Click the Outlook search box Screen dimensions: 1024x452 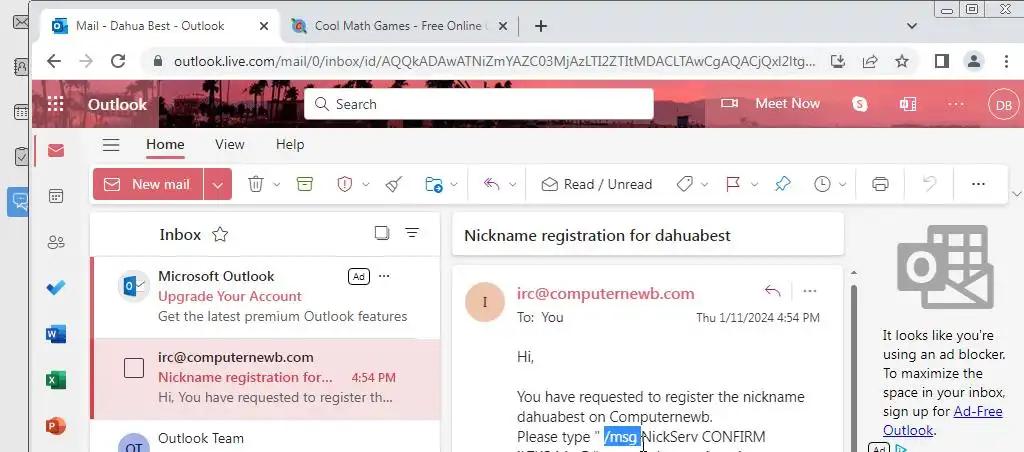(479, 104)
